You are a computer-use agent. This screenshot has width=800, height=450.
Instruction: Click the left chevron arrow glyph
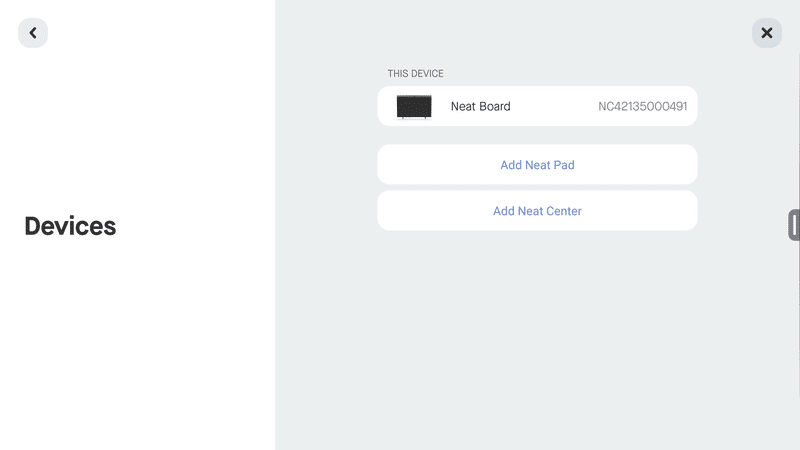coord(33,33)
